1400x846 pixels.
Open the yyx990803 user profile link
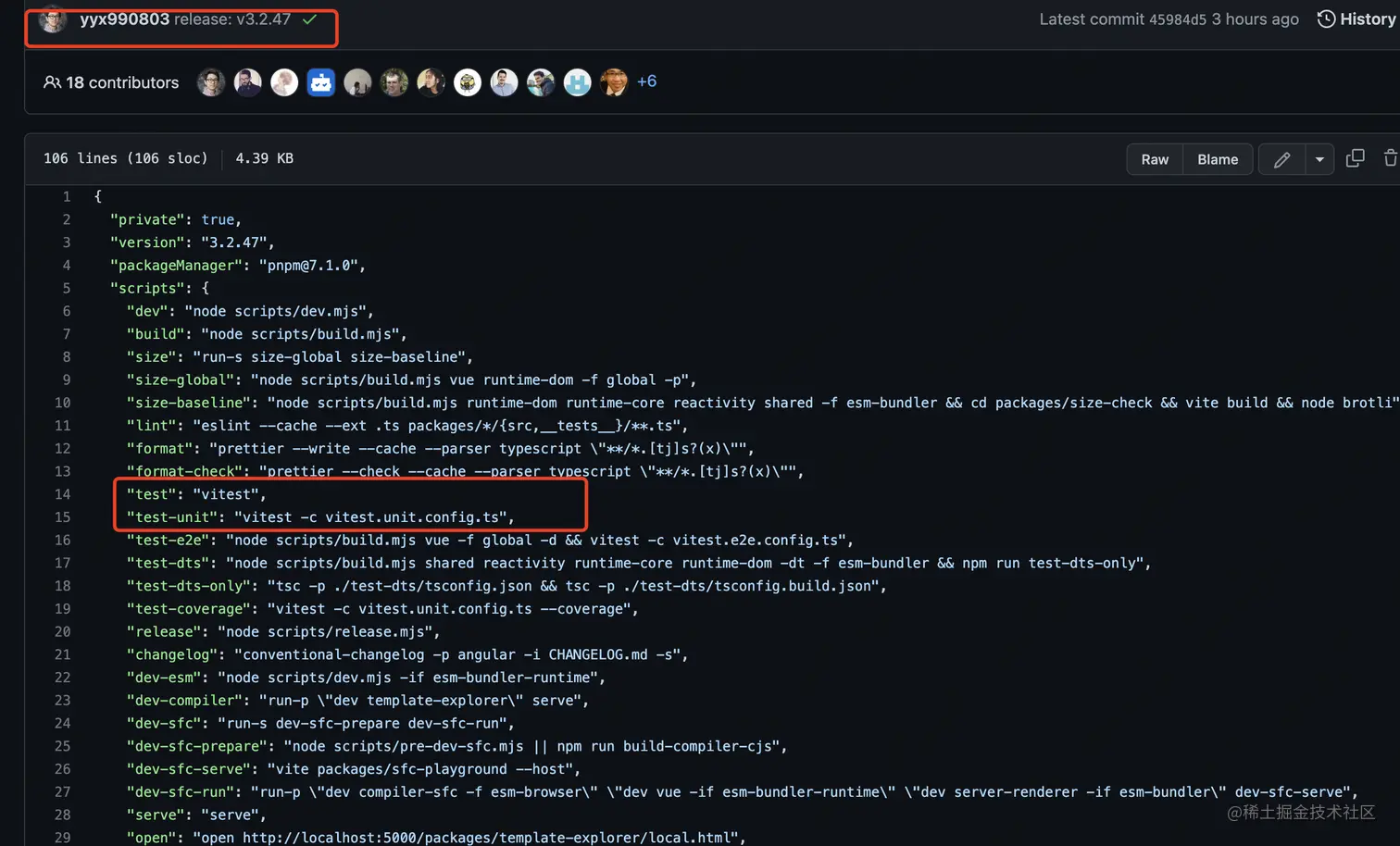click(125, 19)
